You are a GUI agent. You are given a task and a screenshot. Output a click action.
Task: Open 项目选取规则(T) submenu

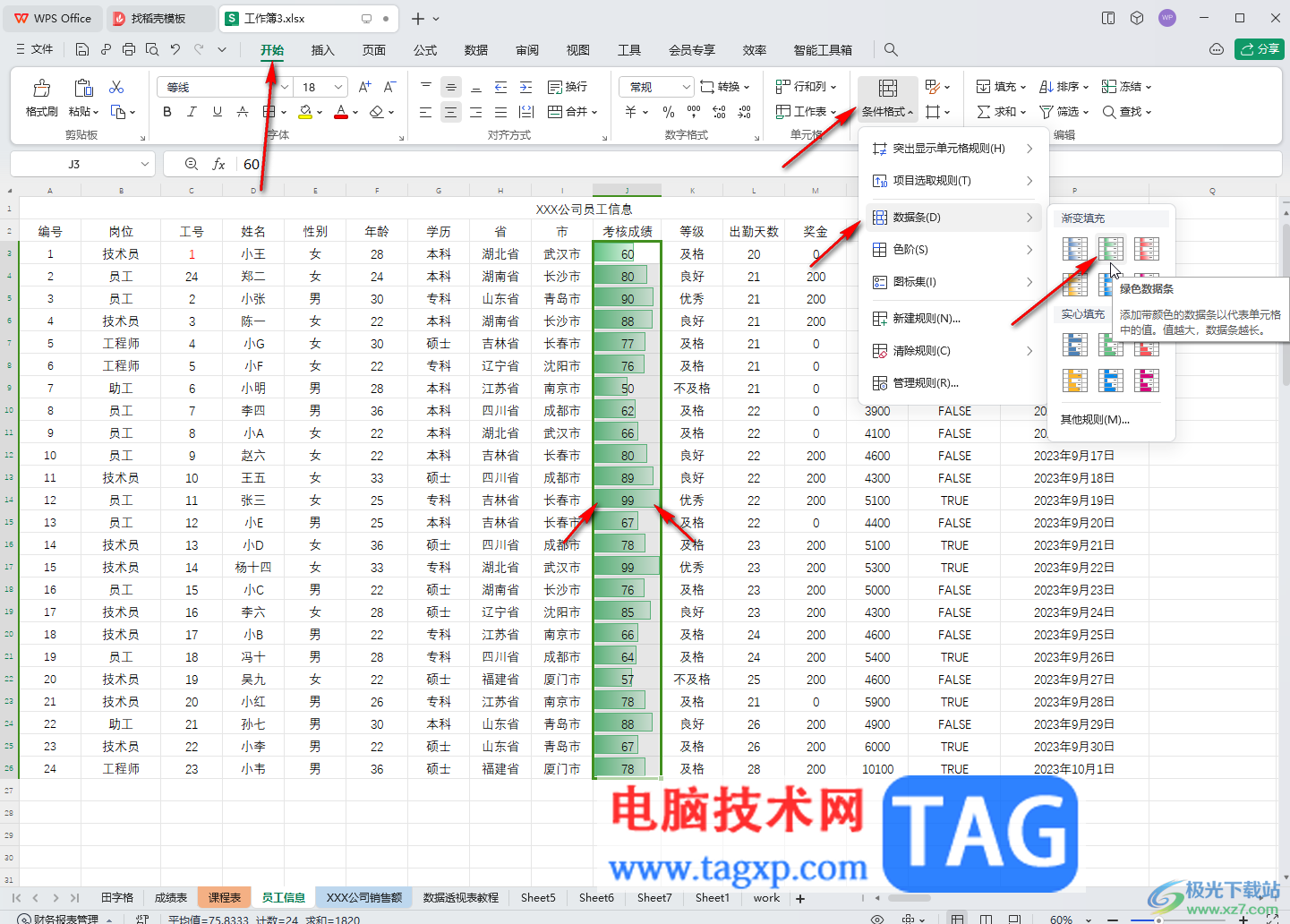[953, 181]
